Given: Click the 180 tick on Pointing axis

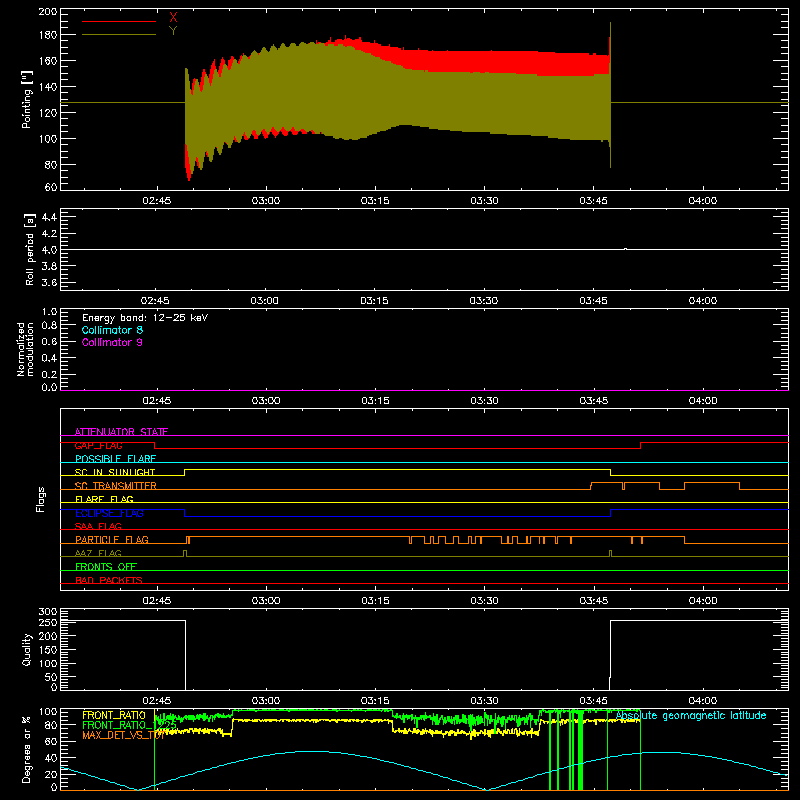Looking at the screenshot, I should coord(48,35).
